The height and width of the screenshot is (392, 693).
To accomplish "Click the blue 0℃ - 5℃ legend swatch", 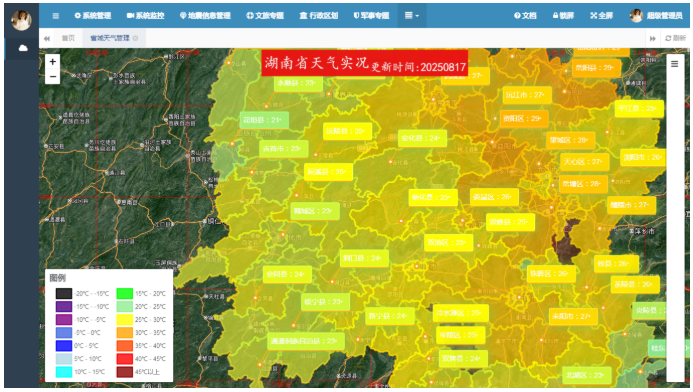I will [x=64, y=346].
